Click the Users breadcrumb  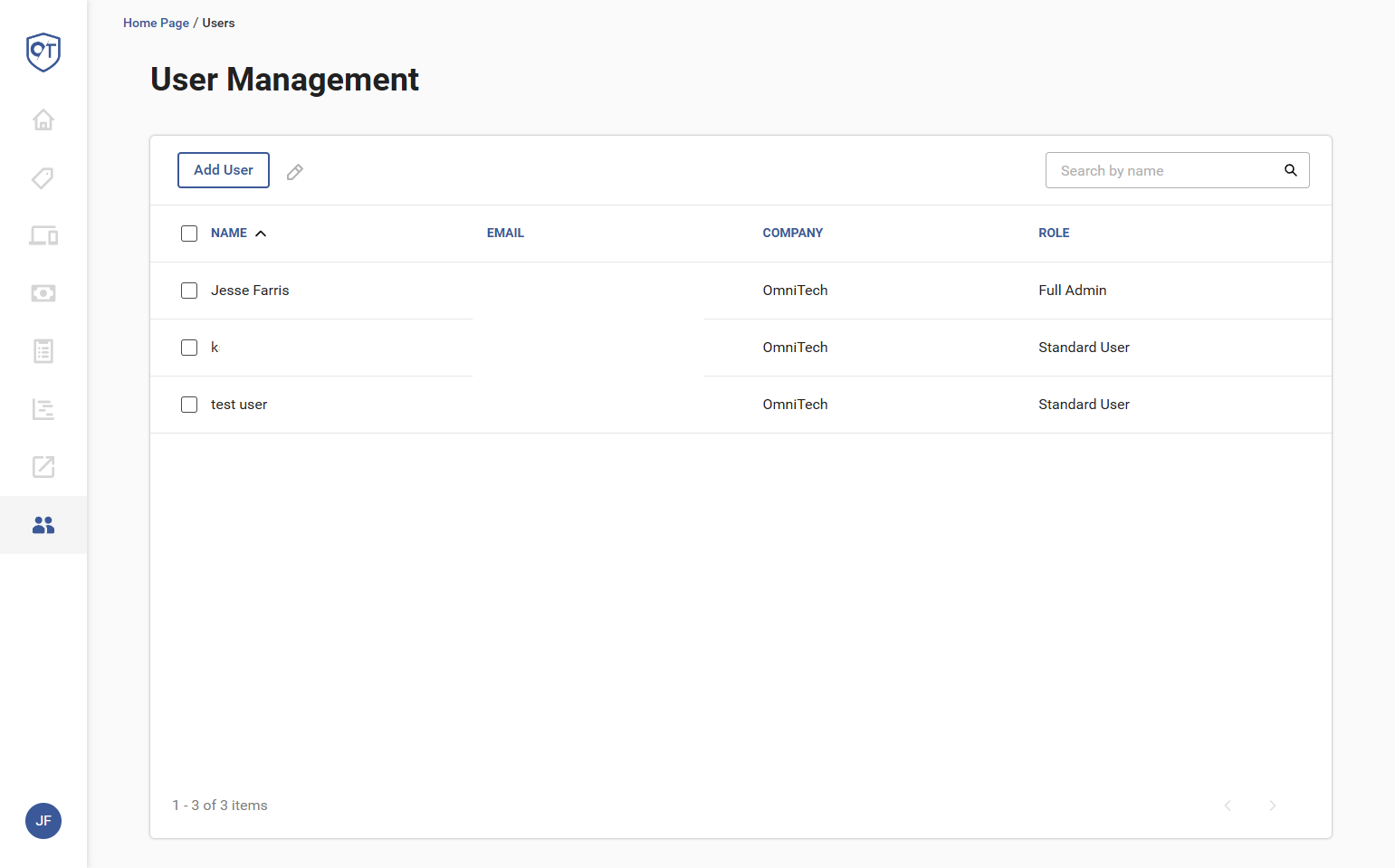[218, 23]
